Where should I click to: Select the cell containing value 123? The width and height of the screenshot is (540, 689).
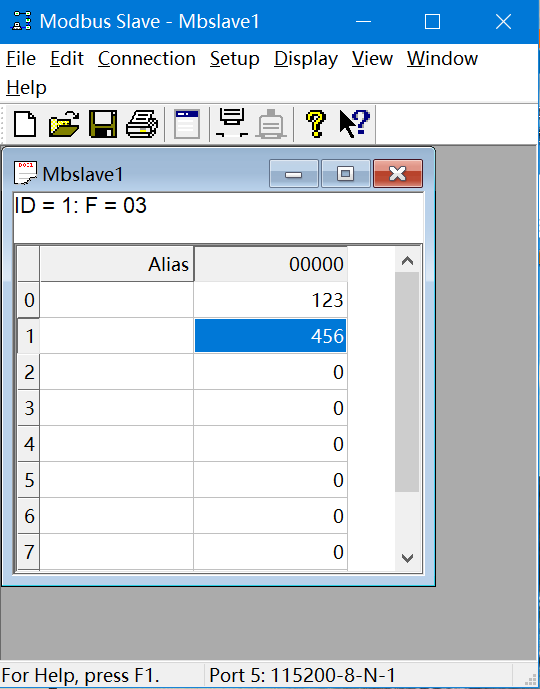click(270, 300)
